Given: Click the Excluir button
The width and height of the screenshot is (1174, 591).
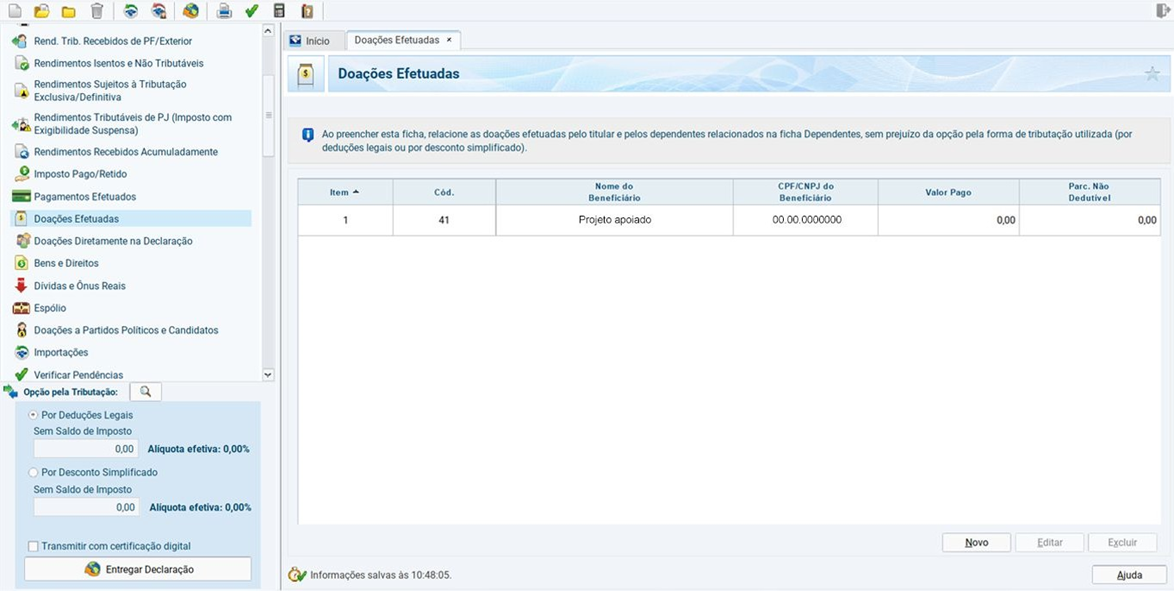Looking at the screenshot, I should tap(1122, 542).
